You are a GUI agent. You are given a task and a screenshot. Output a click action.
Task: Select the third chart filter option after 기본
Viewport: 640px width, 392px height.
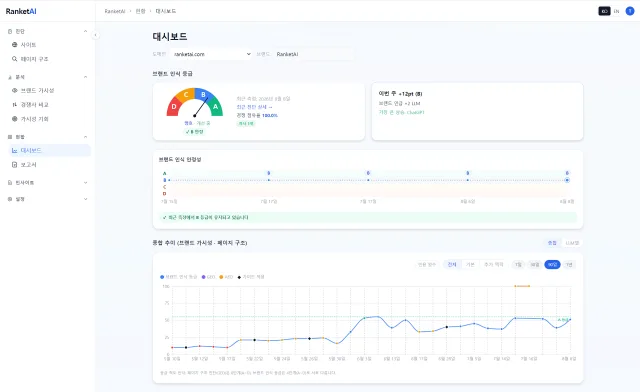(493, 265)
